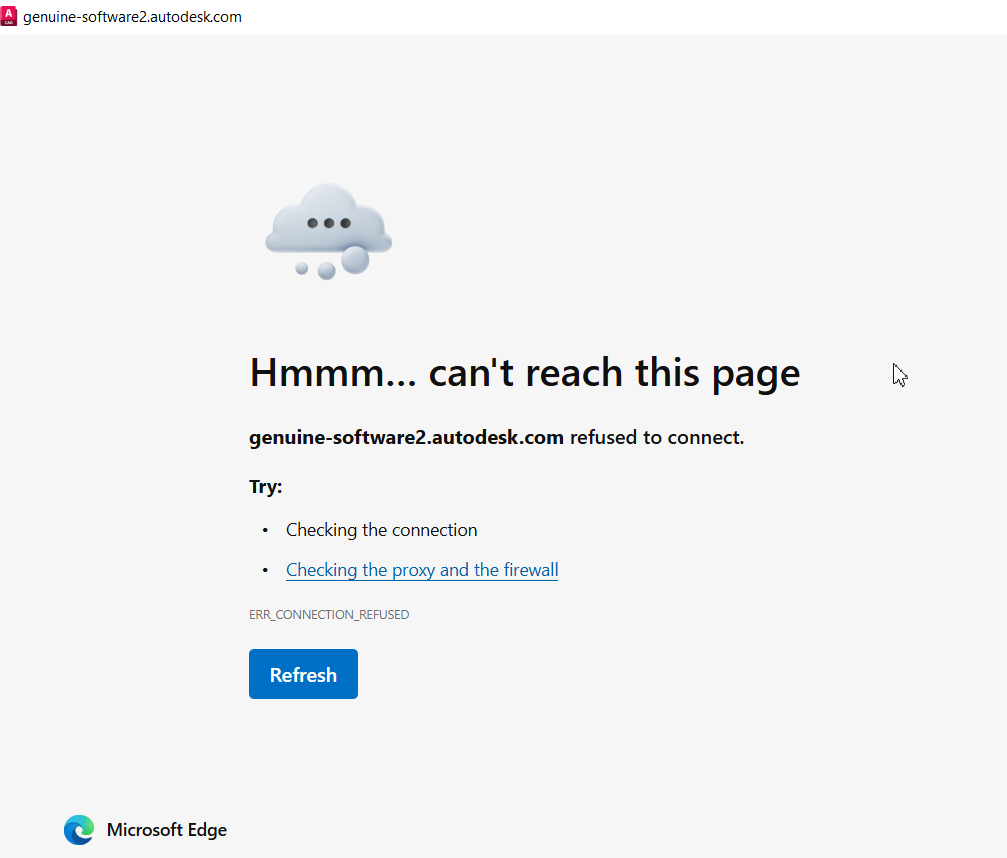This screenshot has height=858, width=1007.
Task: Click the Microsoft Edge logo icon
Action: point(79,830)
